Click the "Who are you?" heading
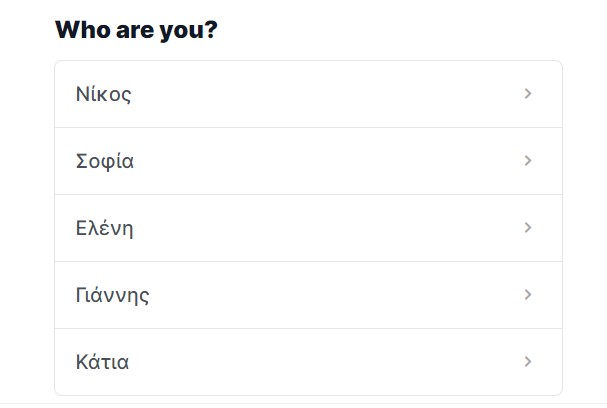The width and height of the screenshot is (607, 408). (x=136, y=30)
